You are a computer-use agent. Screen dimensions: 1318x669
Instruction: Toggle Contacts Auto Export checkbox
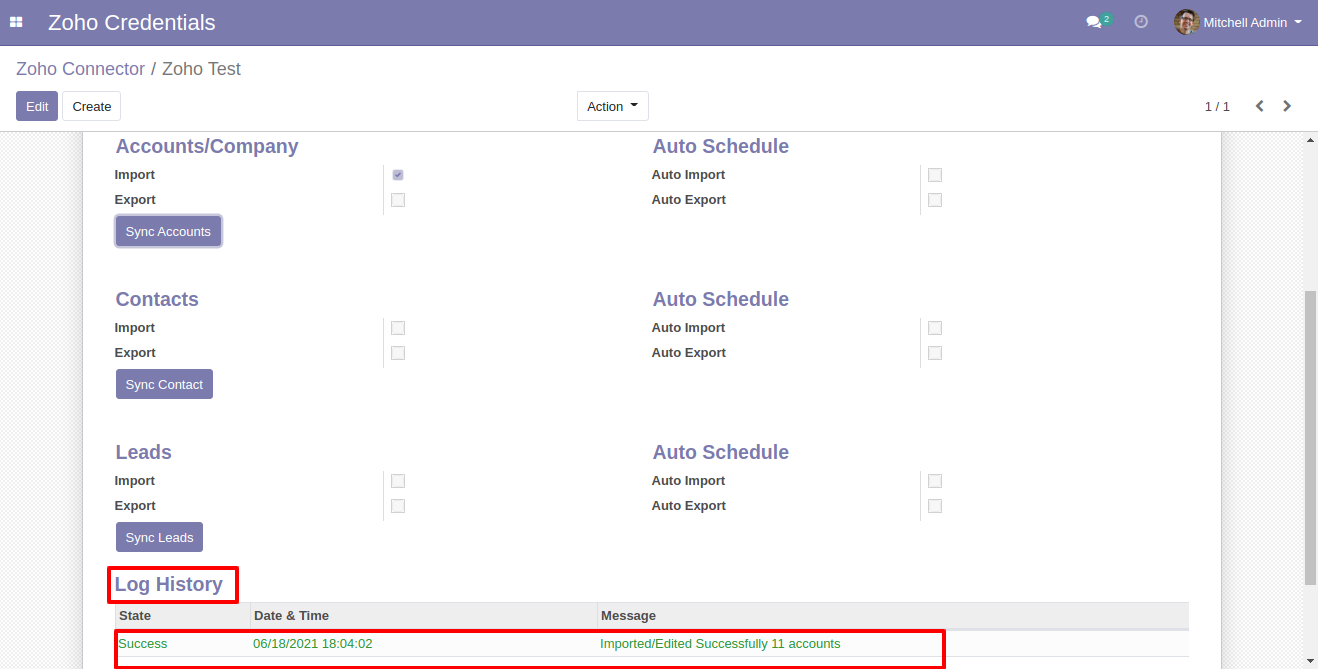pos(935,353)
